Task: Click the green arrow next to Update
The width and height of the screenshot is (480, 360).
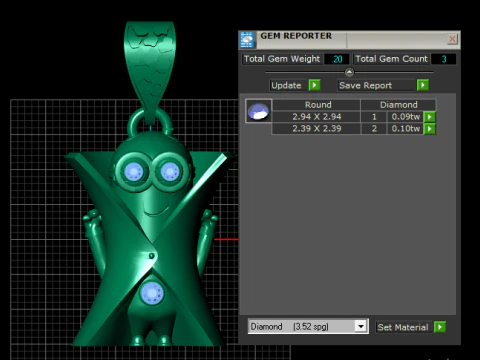Action: click(314, 85)
